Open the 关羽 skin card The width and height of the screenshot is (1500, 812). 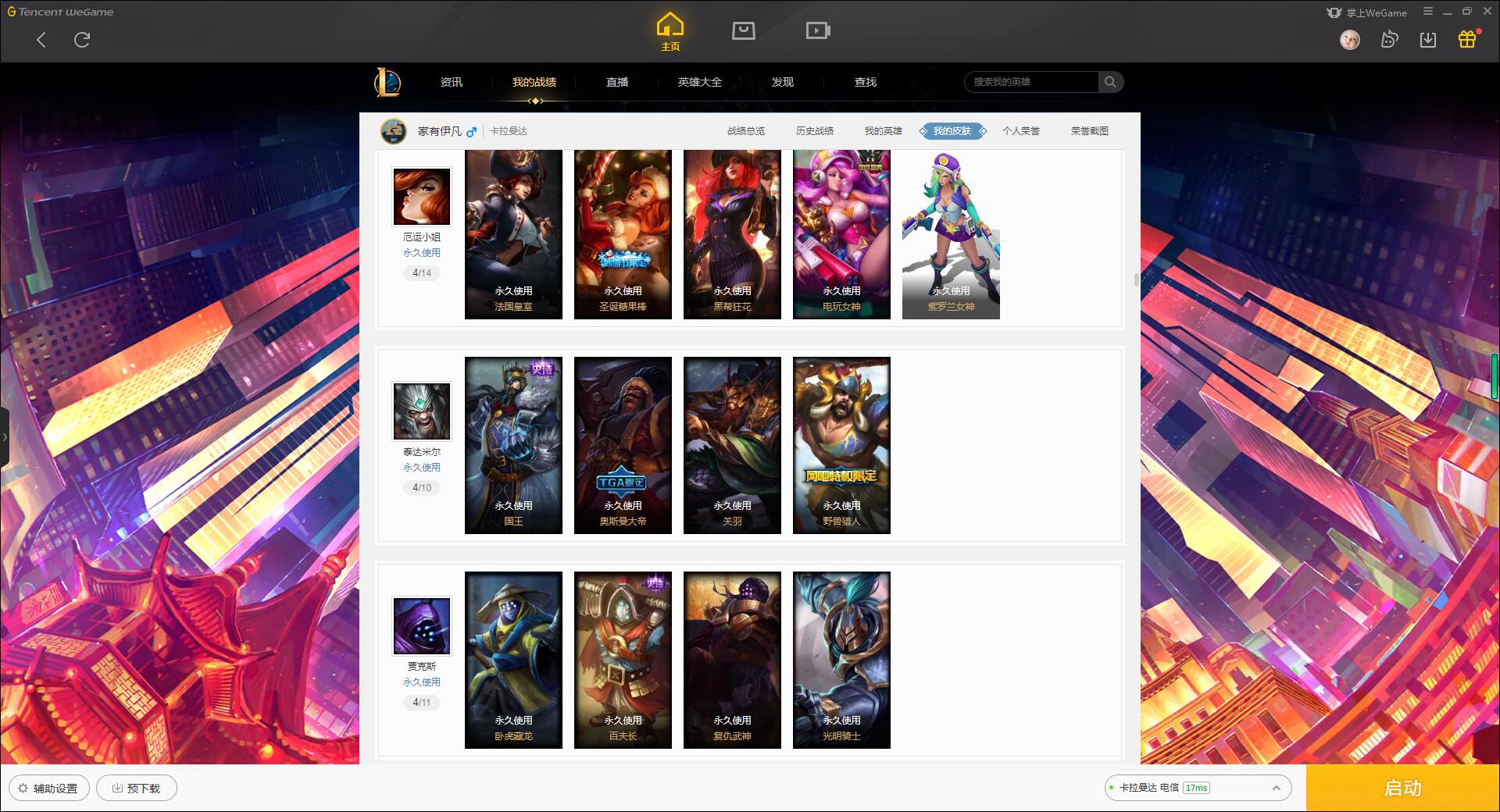click(732, 445)
